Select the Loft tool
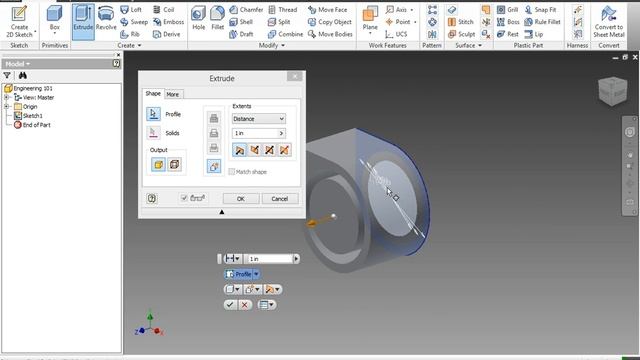 pos(131,9)
